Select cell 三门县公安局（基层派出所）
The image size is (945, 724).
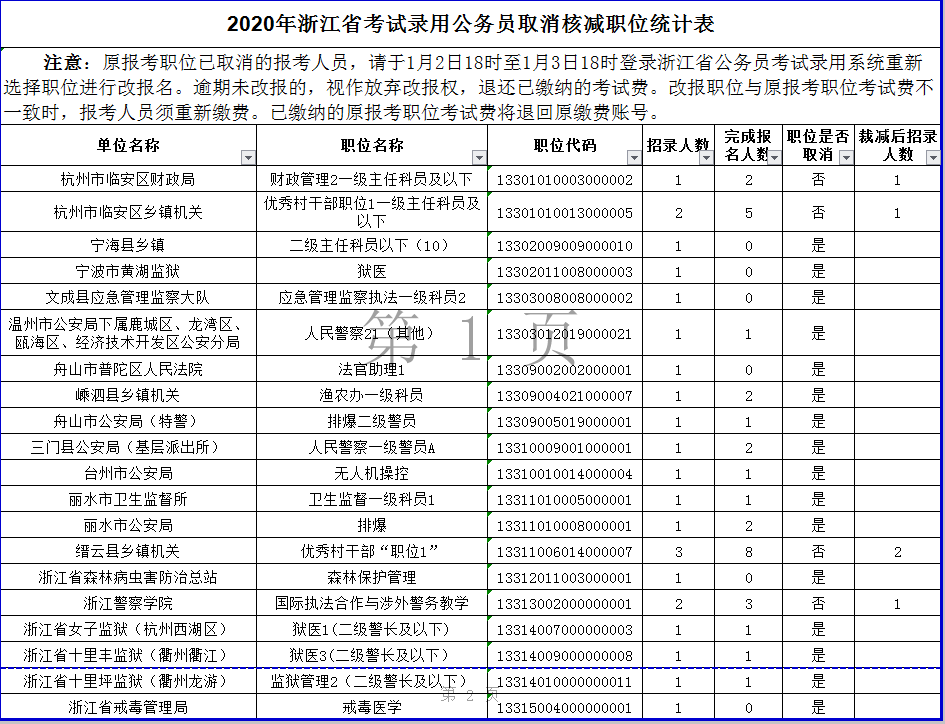coord(128,447)
